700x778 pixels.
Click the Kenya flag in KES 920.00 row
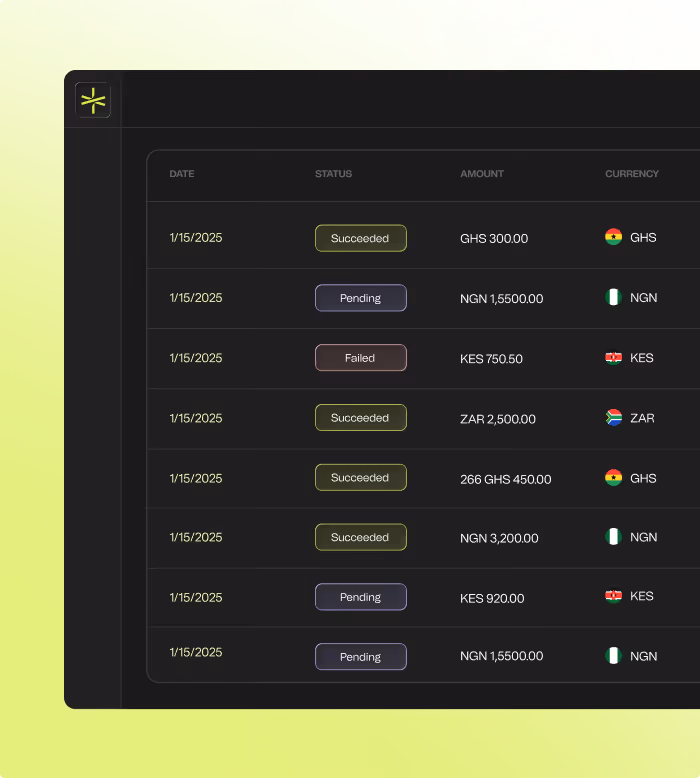[x=614, y=596]
